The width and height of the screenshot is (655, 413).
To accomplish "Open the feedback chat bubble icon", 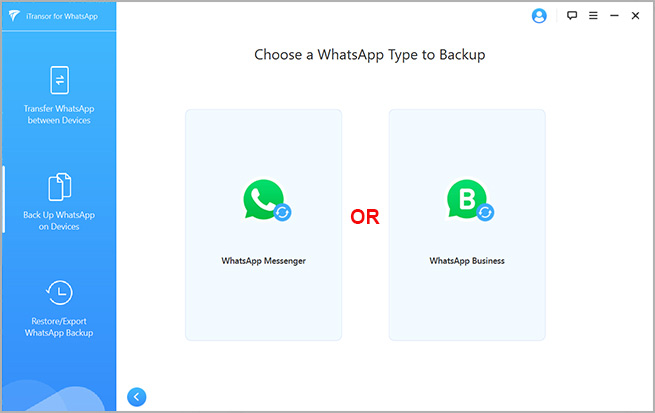I will (x=572, y=16).
